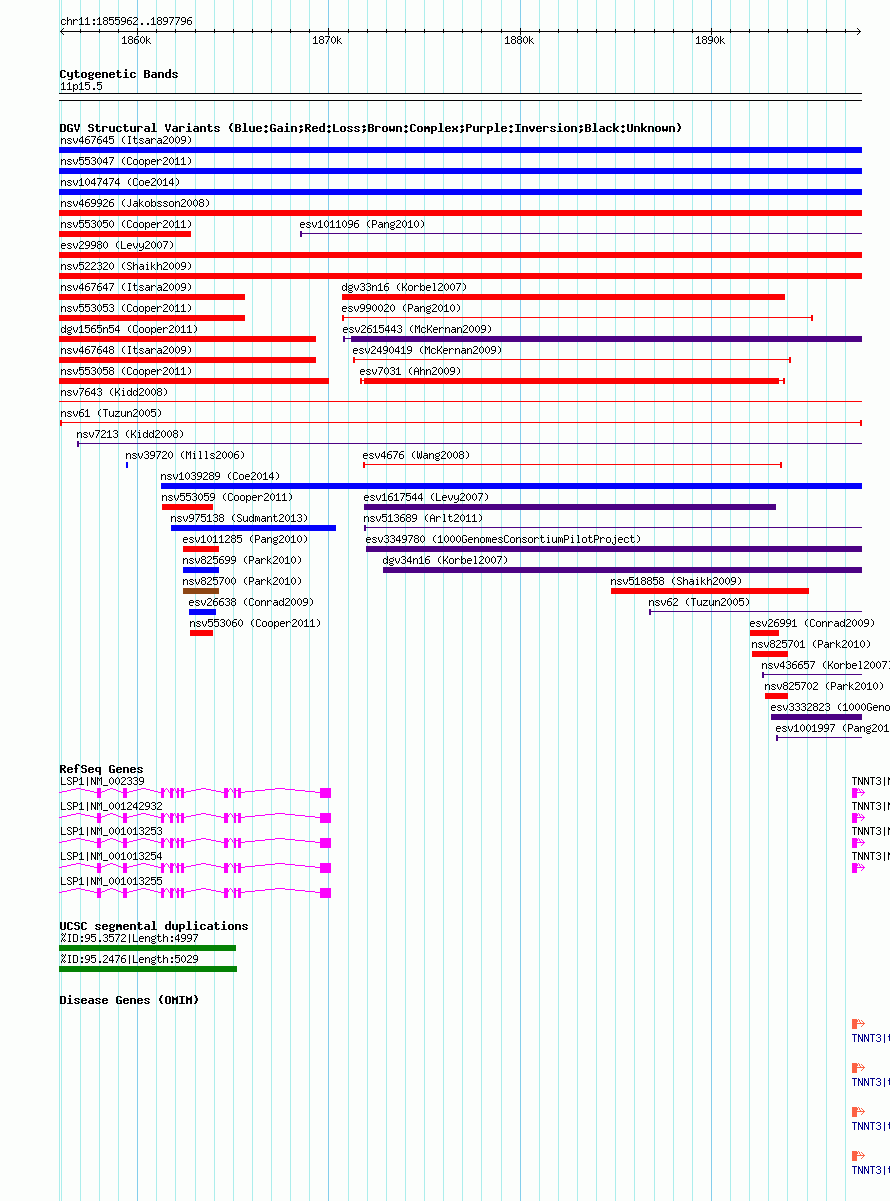This screenshot has height=1201, width=890.
Task: Click the esv2615443 (McKernan2009) label
Action: (x=417, y=329)
